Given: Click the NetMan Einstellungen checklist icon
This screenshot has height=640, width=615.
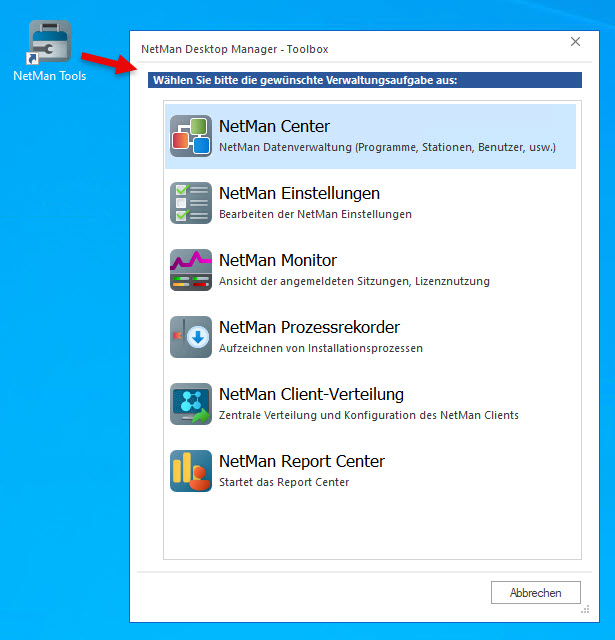Looking at the screenshot, I should coord(190,203).
